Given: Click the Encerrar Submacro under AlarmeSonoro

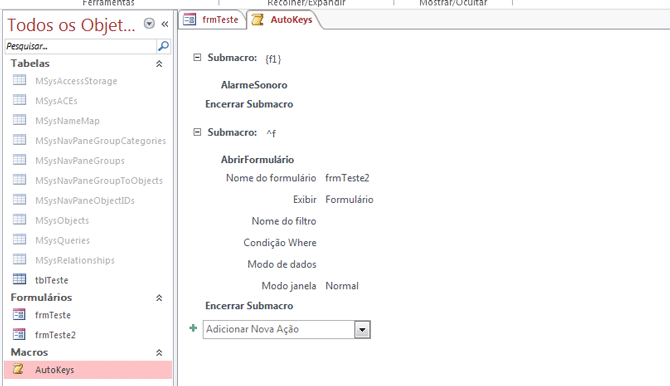Looking at the screenshot, I should click(249, 104).
